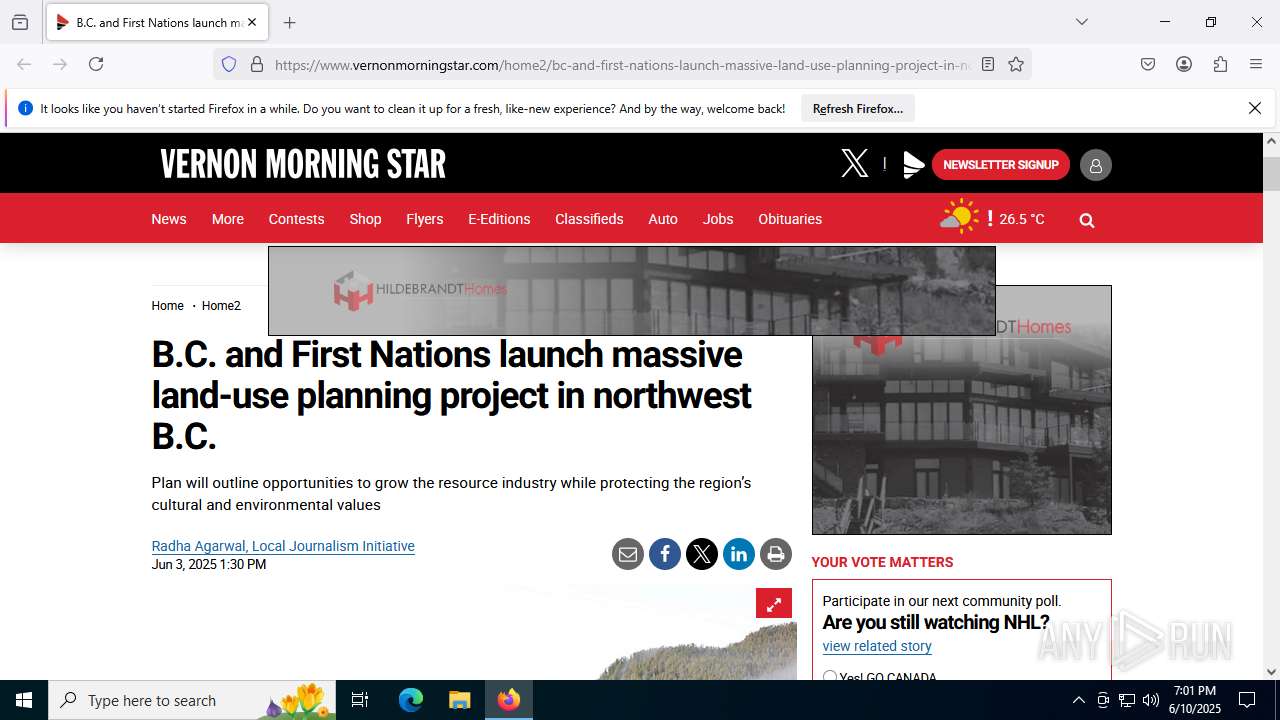This screenshot has width=1280, height=720.
Task: Toggle reader view in the address bar
Action: point(988,64)
